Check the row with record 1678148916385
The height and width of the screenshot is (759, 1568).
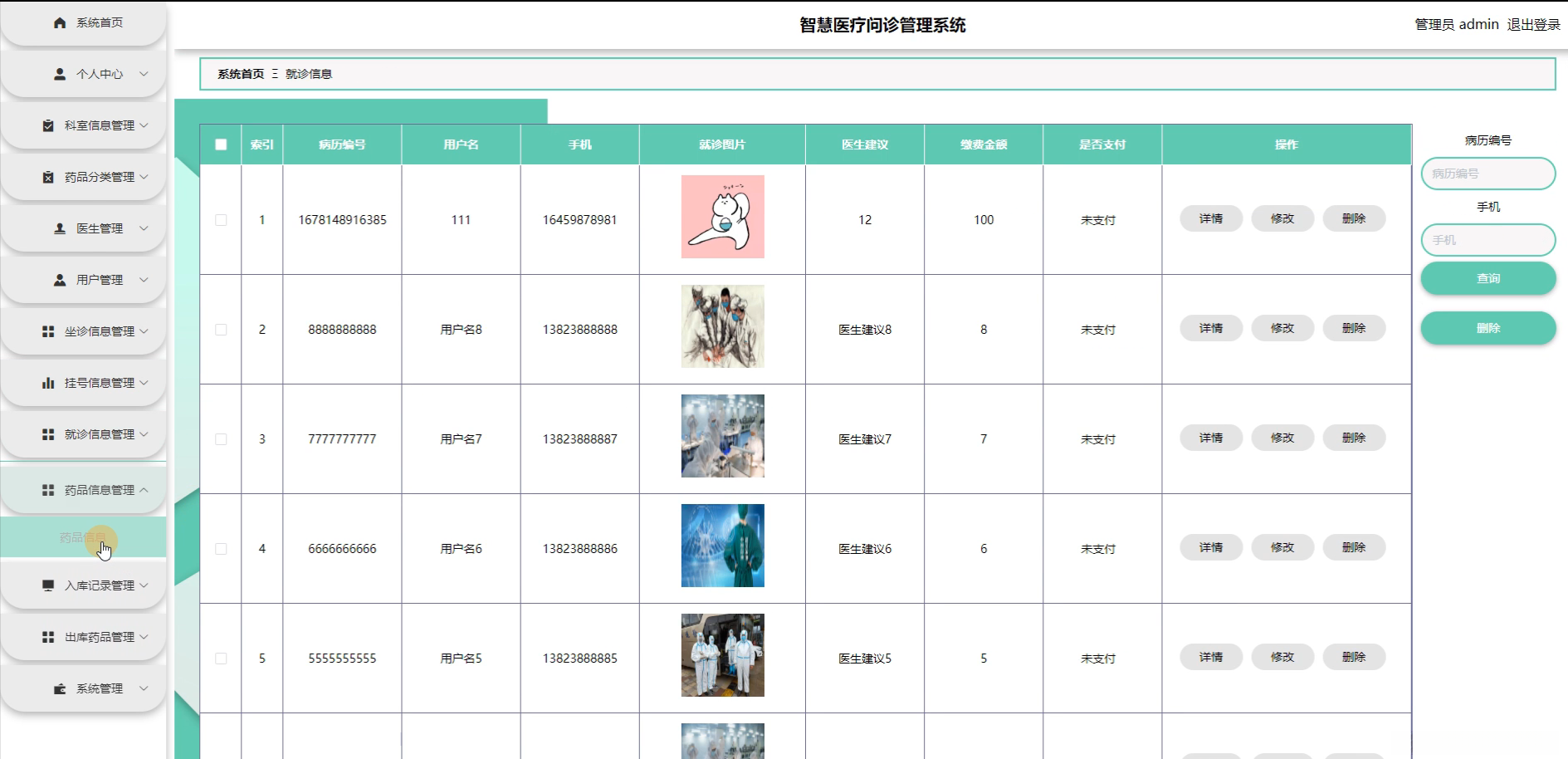221,220
